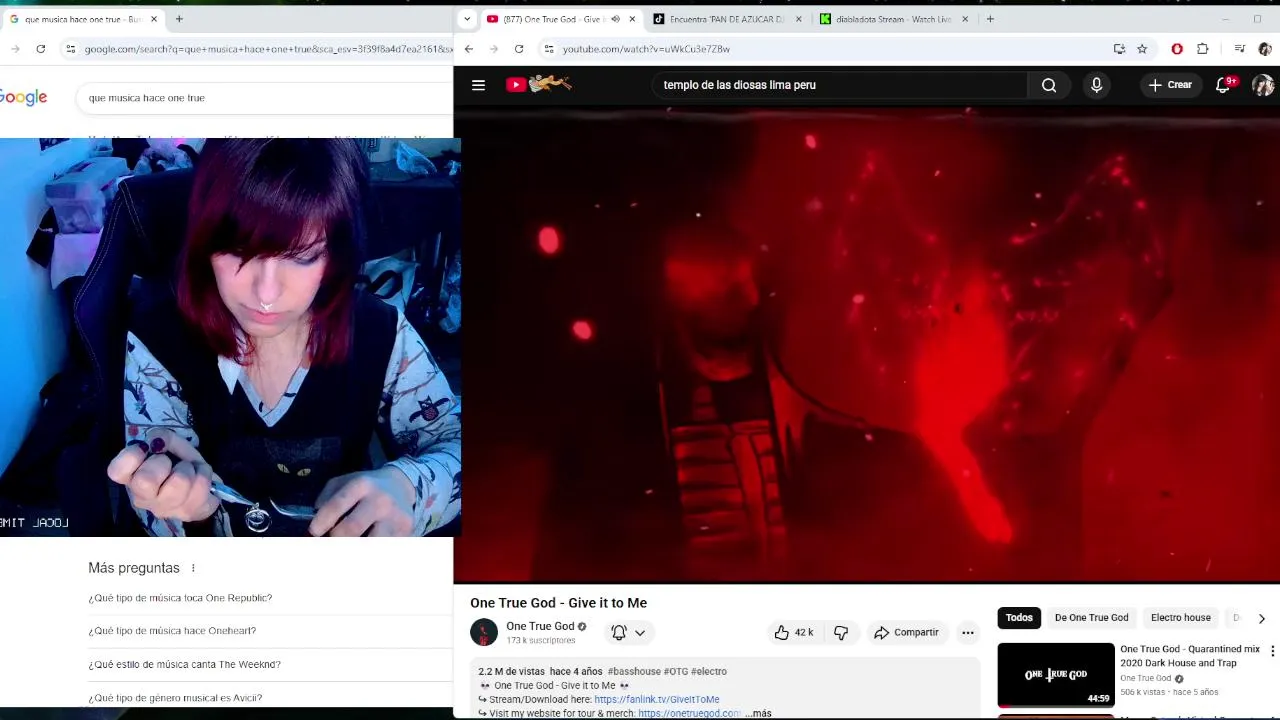Expand question about The Weeknd style
This screenshot has height=720, width=1280.
coord(184,664)
